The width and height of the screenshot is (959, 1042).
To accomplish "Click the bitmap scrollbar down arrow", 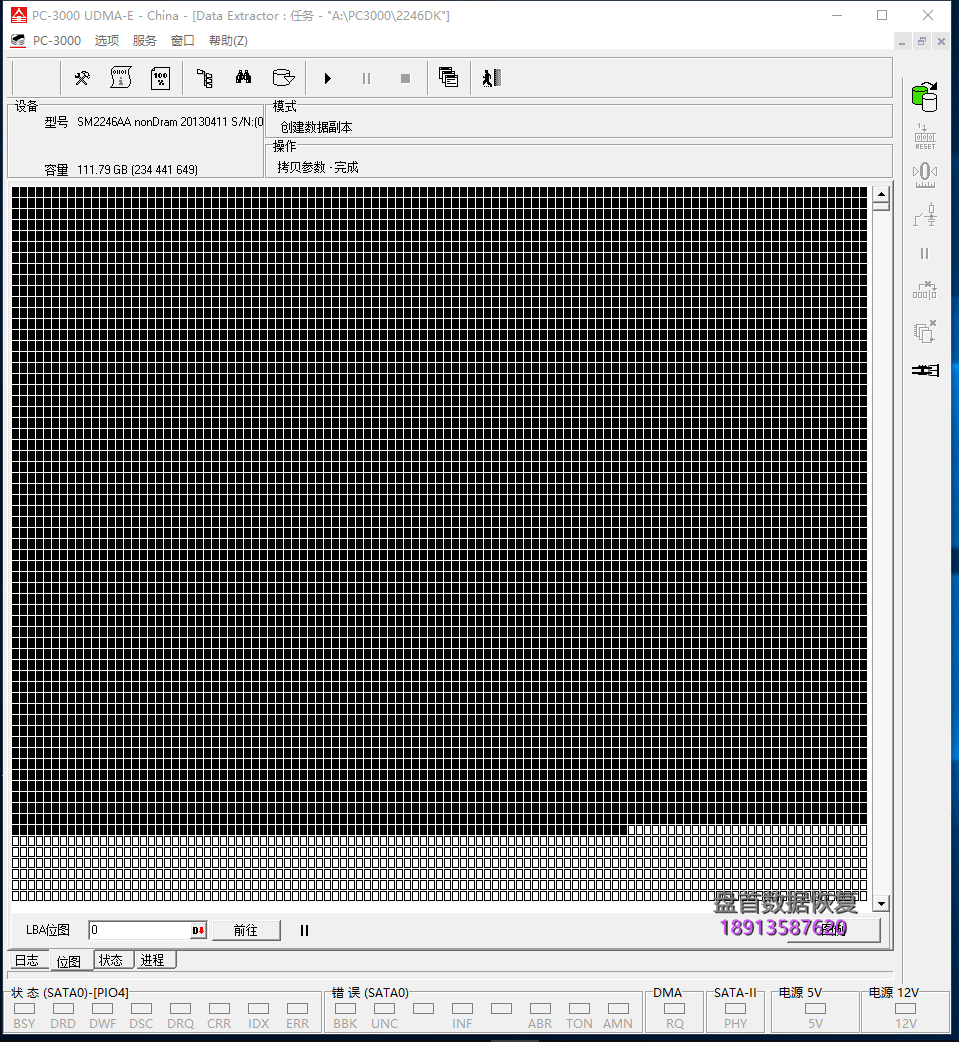I will pos(881,903).
